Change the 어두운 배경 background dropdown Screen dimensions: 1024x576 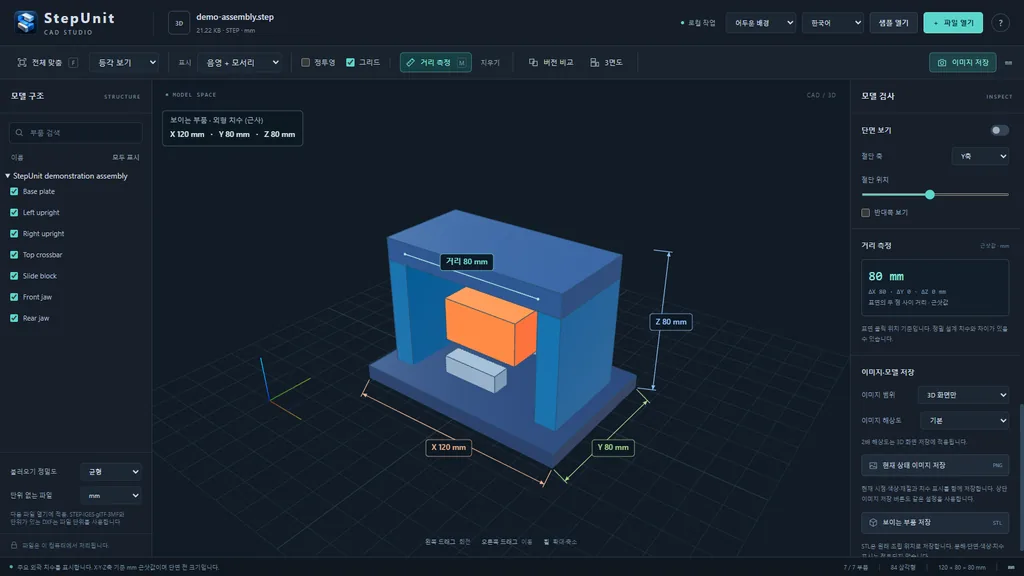click(x=761, y=23)
